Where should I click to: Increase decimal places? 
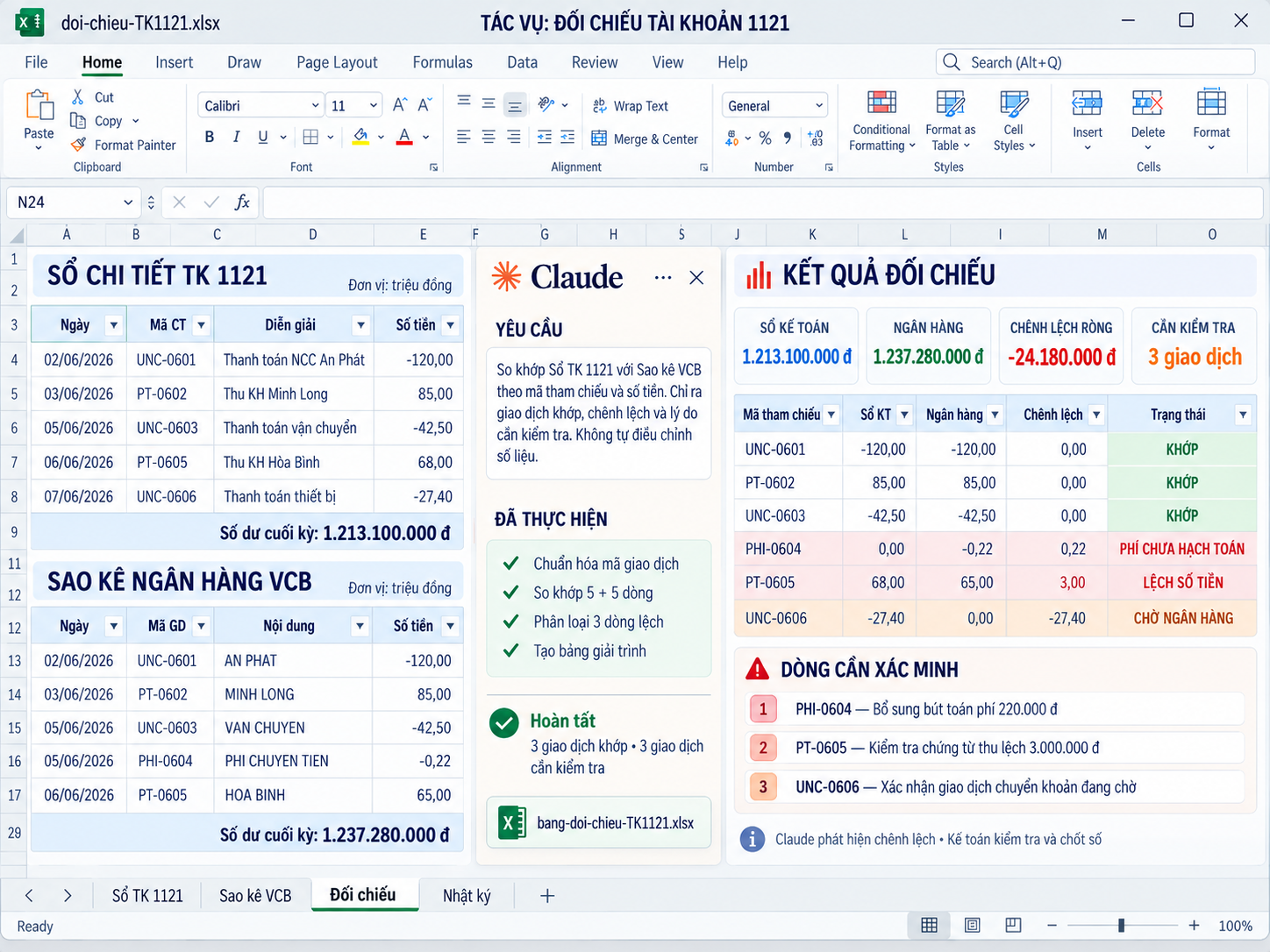816,138
